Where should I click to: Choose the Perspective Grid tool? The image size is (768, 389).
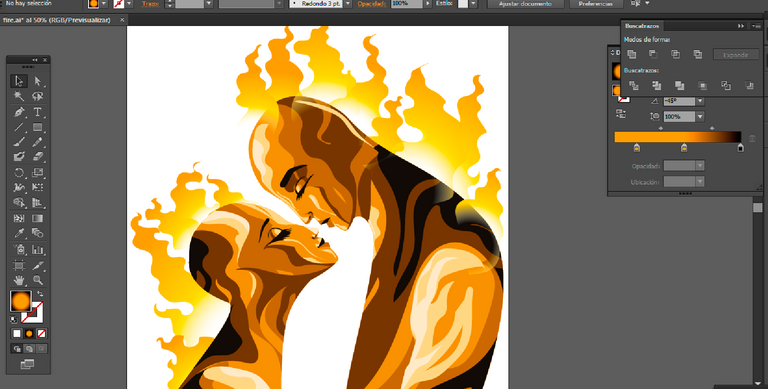click(37, 202)
